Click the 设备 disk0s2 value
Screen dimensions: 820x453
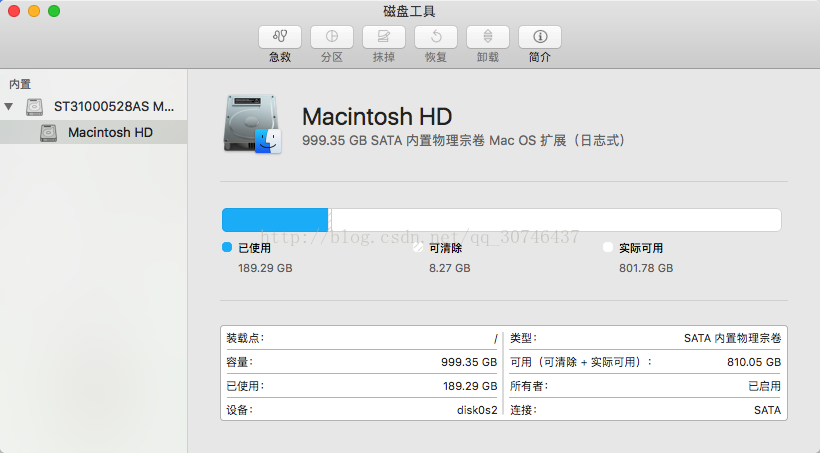tap(477, 410)
